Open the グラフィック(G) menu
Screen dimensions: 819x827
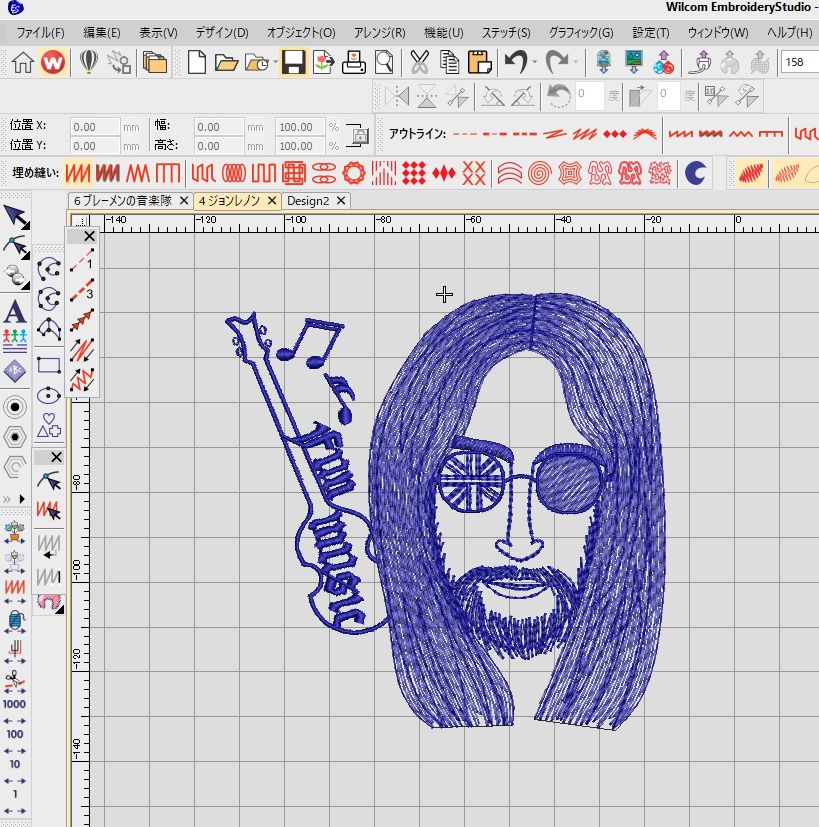581,33
